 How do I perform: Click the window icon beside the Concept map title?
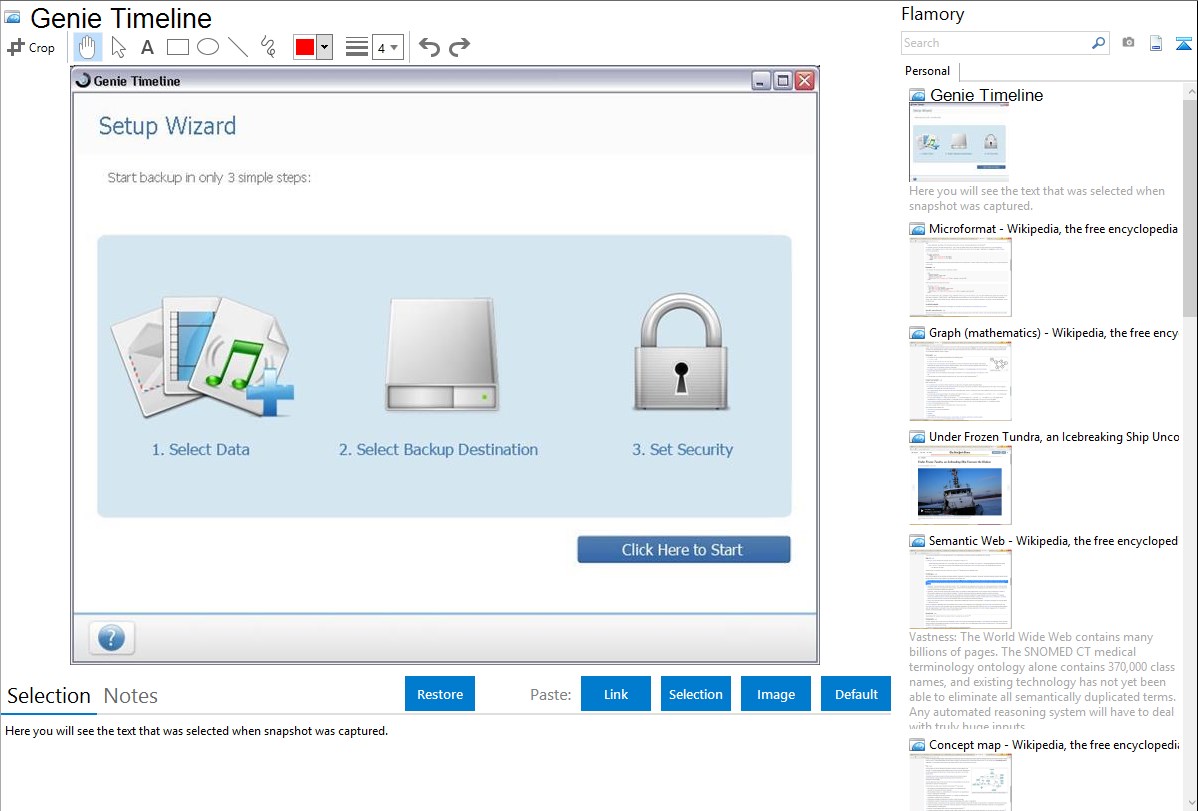[x=918, y=745]
